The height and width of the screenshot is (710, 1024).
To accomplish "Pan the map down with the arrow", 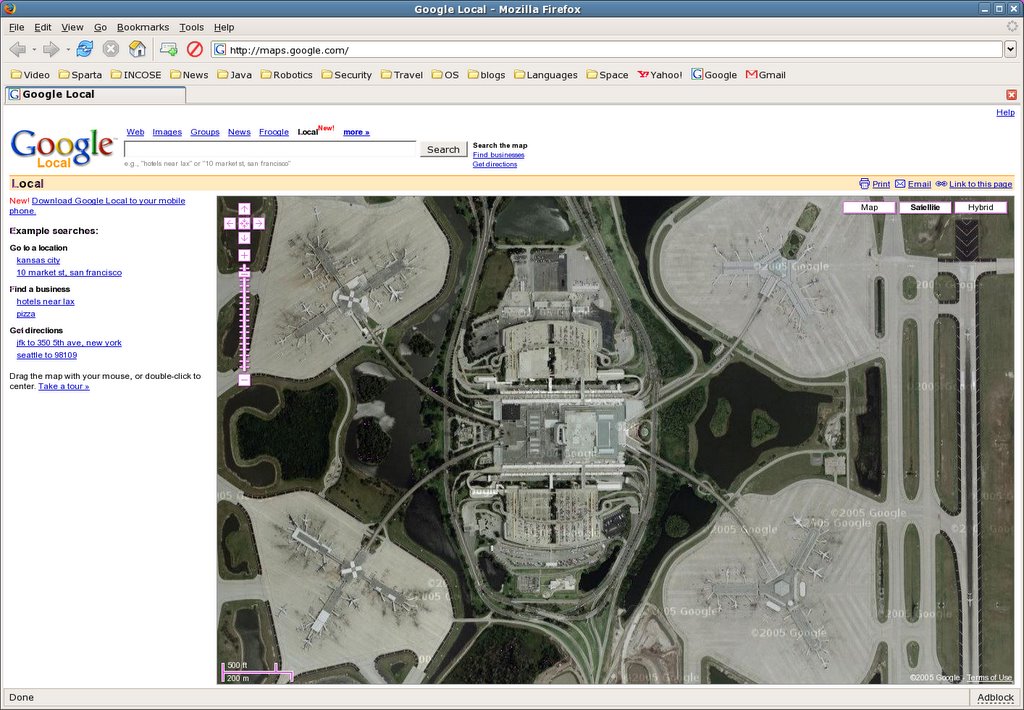I will (244, 238).
